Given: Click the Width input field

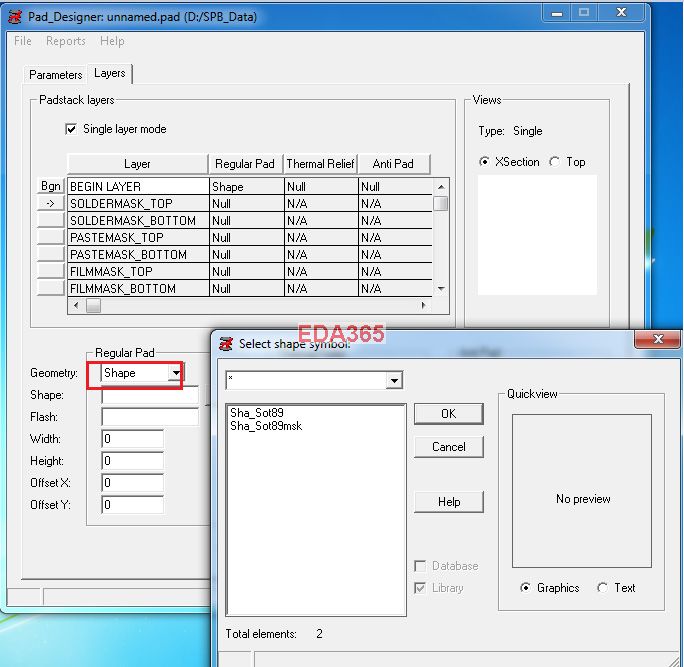Looking at the screenshot, I should [133, 439].
